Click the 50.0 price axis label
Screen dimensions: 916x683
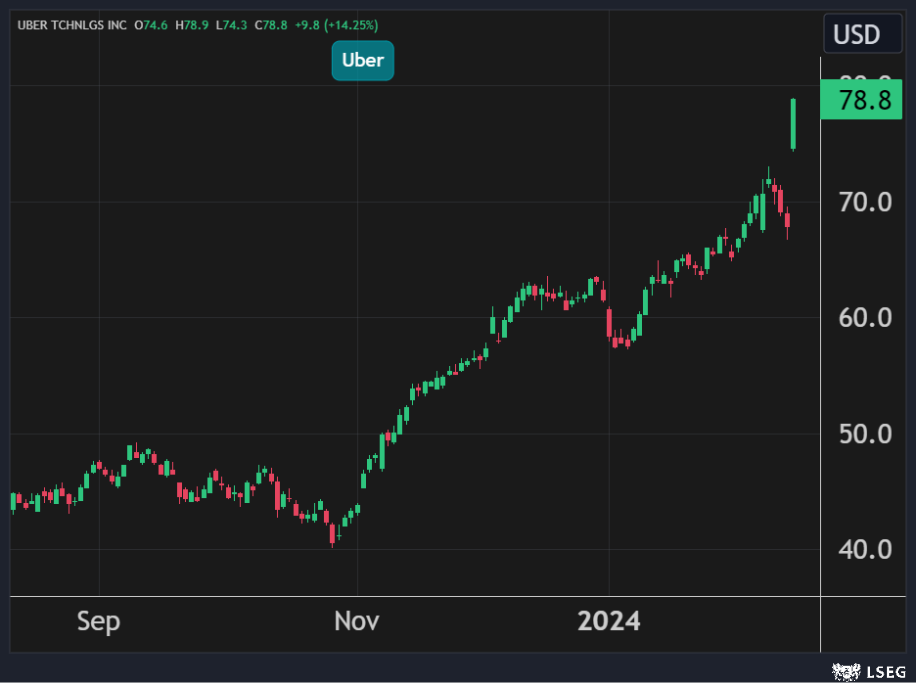point(865,434)
